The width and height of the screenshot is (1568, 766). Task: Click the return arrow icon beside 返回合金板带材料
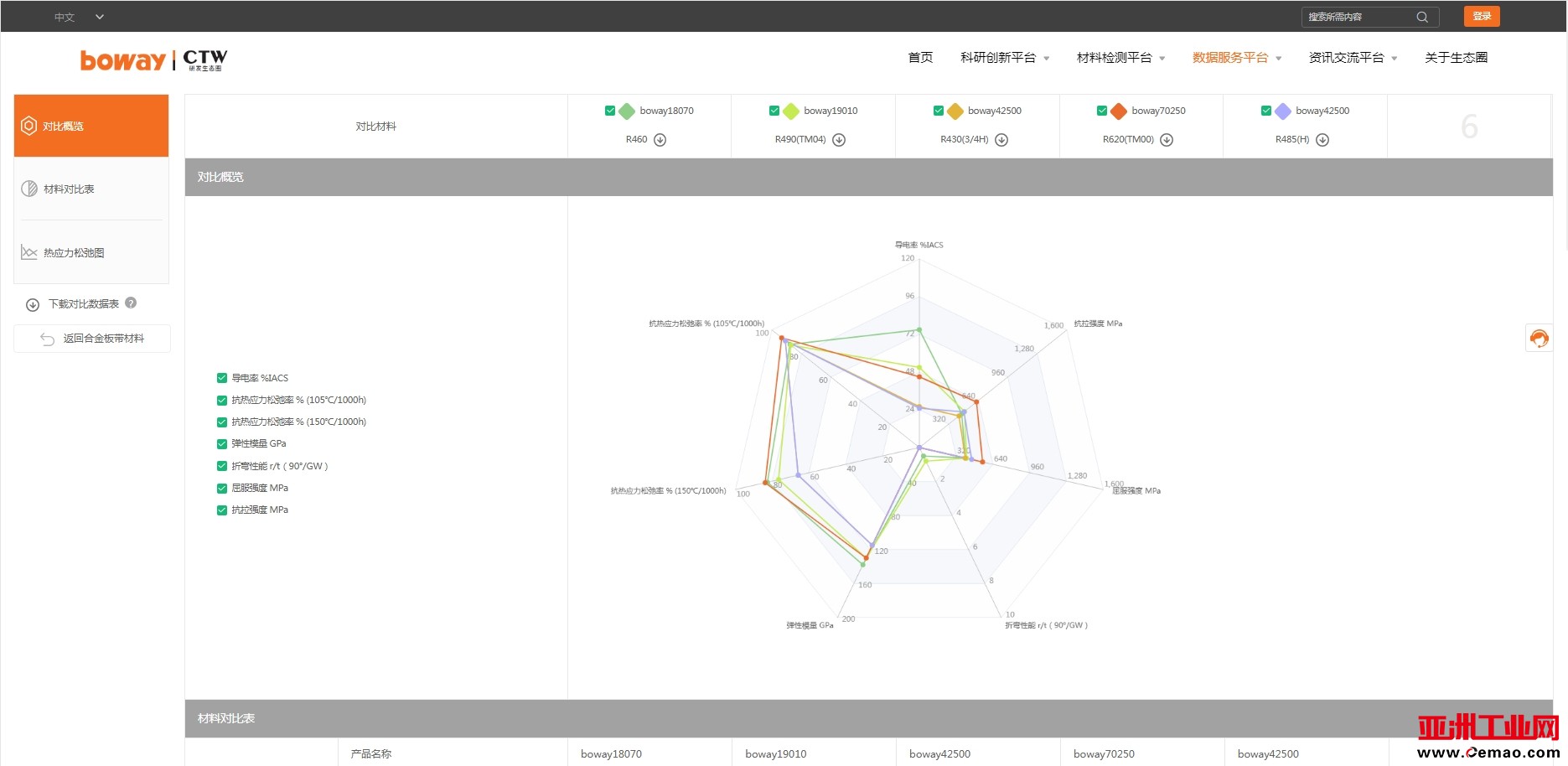point(47,339)
